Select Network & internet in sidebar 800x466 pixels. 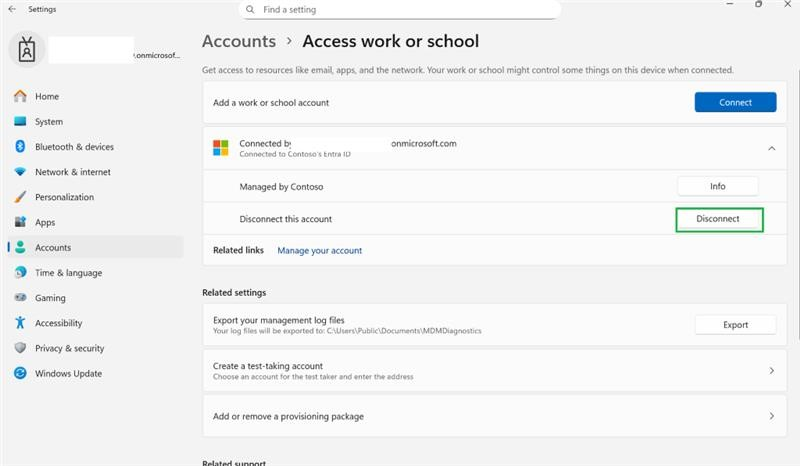[93, 172]
